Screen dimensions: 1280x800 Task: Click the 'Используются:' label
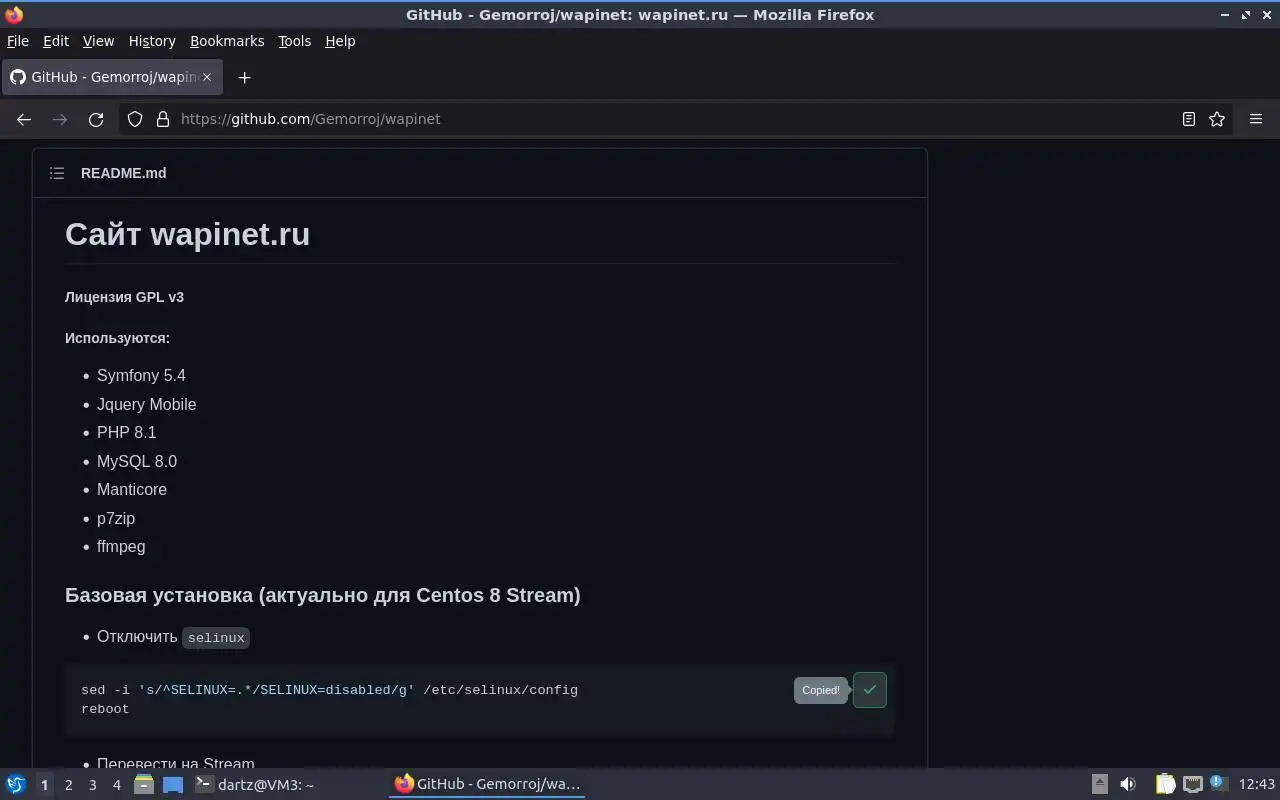point(117,338)
